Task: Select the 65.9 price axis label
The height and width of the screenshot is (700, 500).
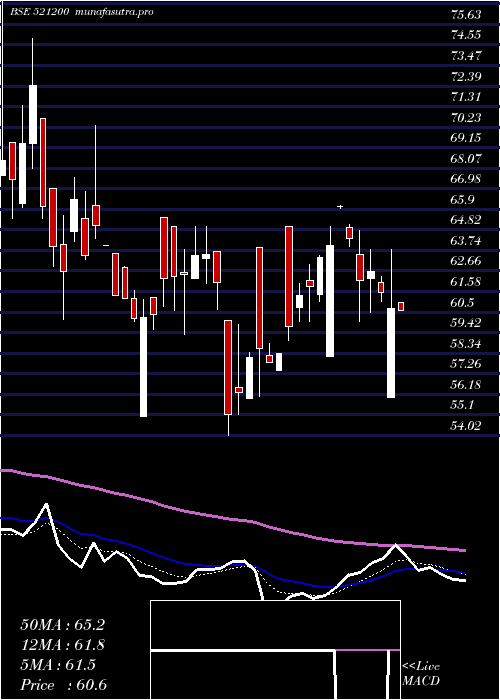Action: [x=462, y=200]
